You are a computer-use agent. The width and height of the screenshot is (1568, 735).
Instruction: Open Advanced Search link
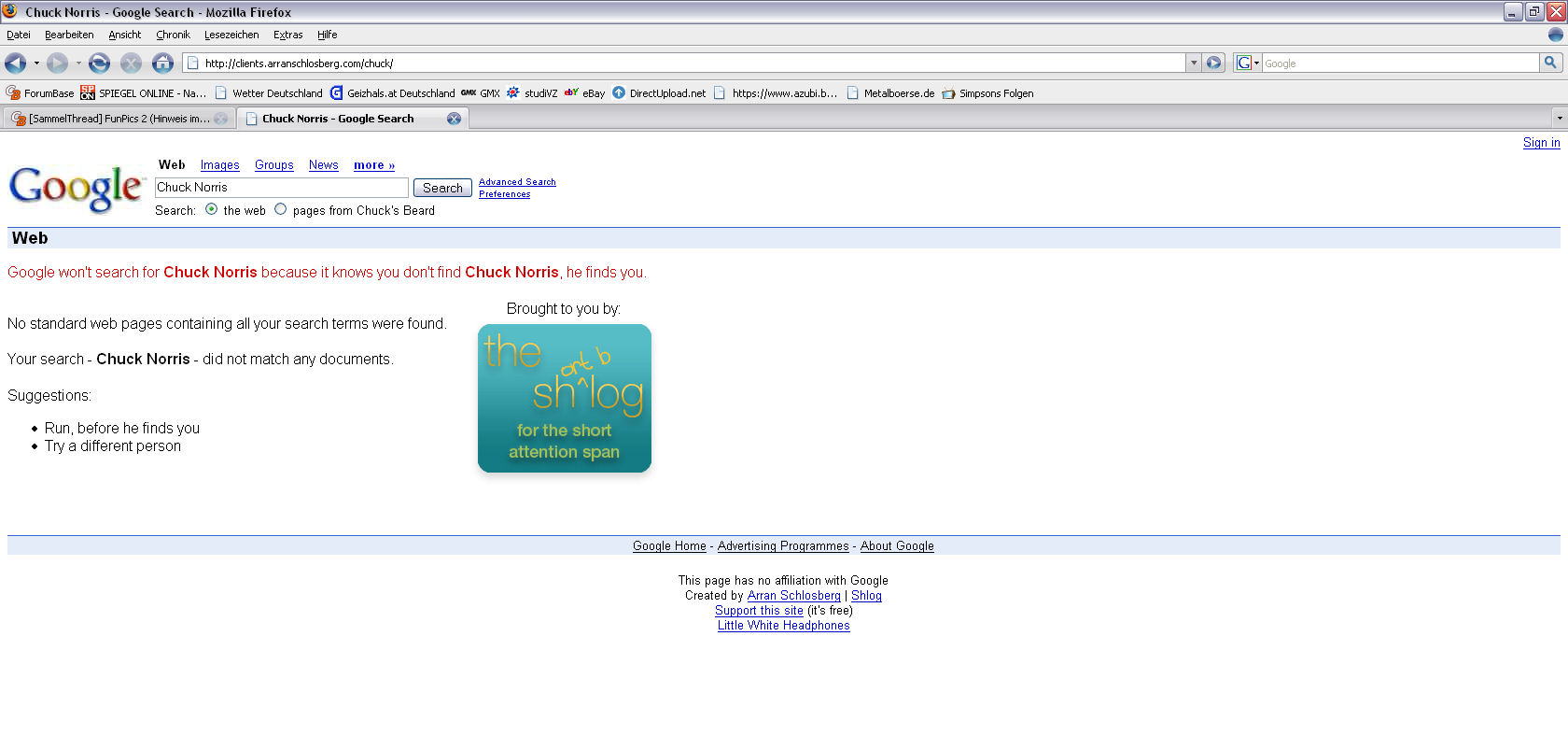click(x=517, y=182)
